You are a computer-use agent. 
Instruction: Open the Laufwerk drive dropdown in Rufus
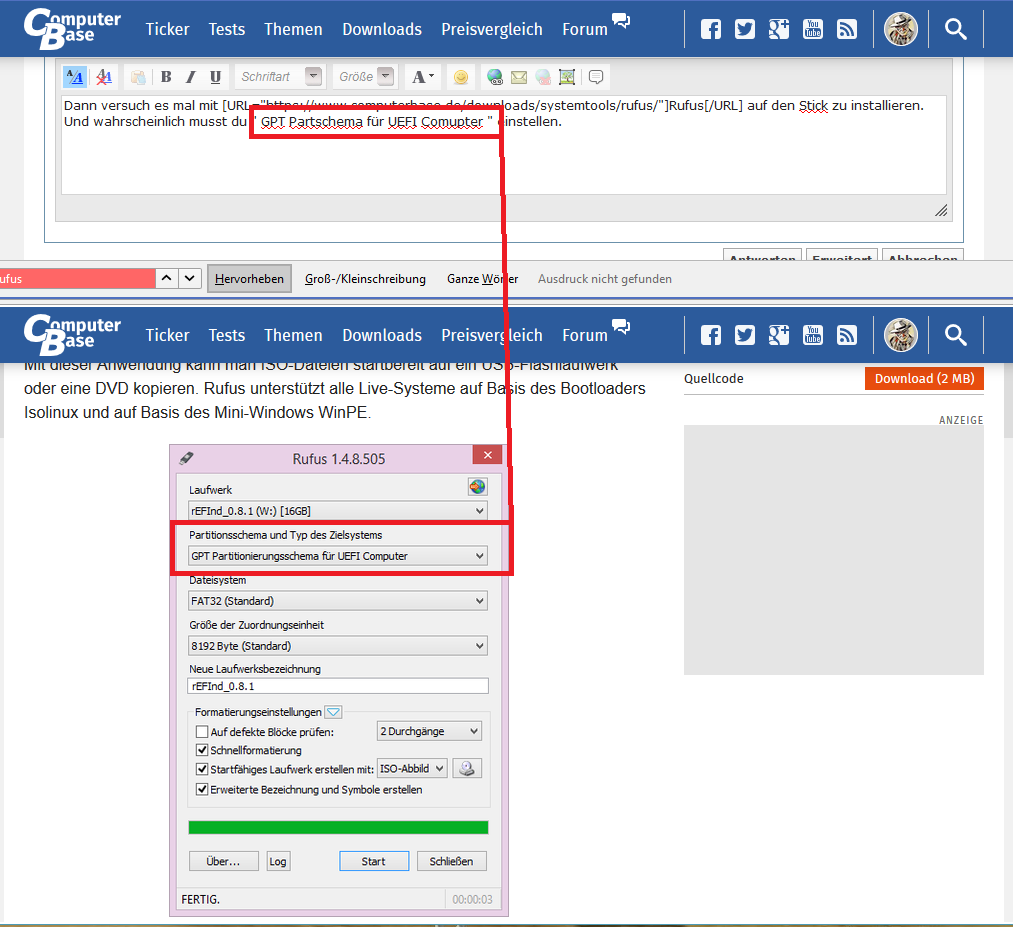tap(338, 510)
